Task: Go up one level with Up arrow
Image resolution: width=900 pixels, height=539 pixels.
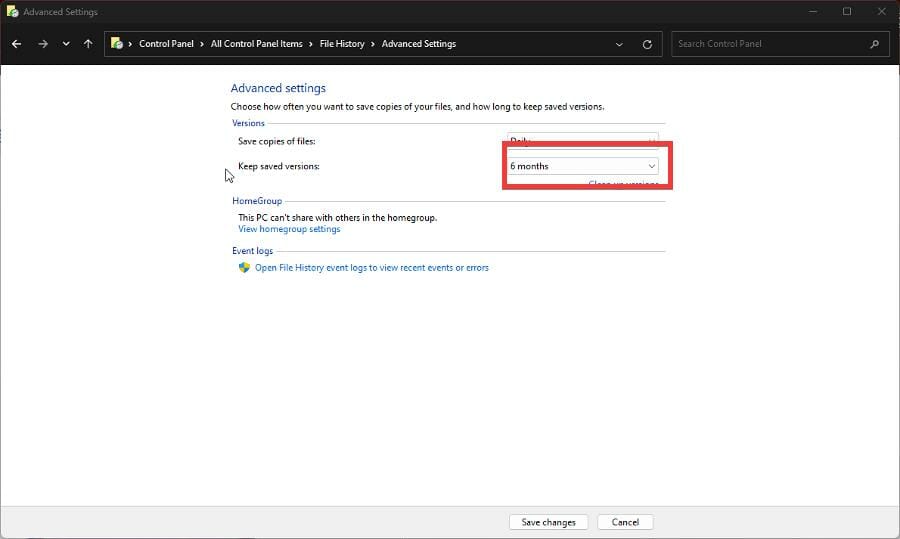Action: click(88, 44)
